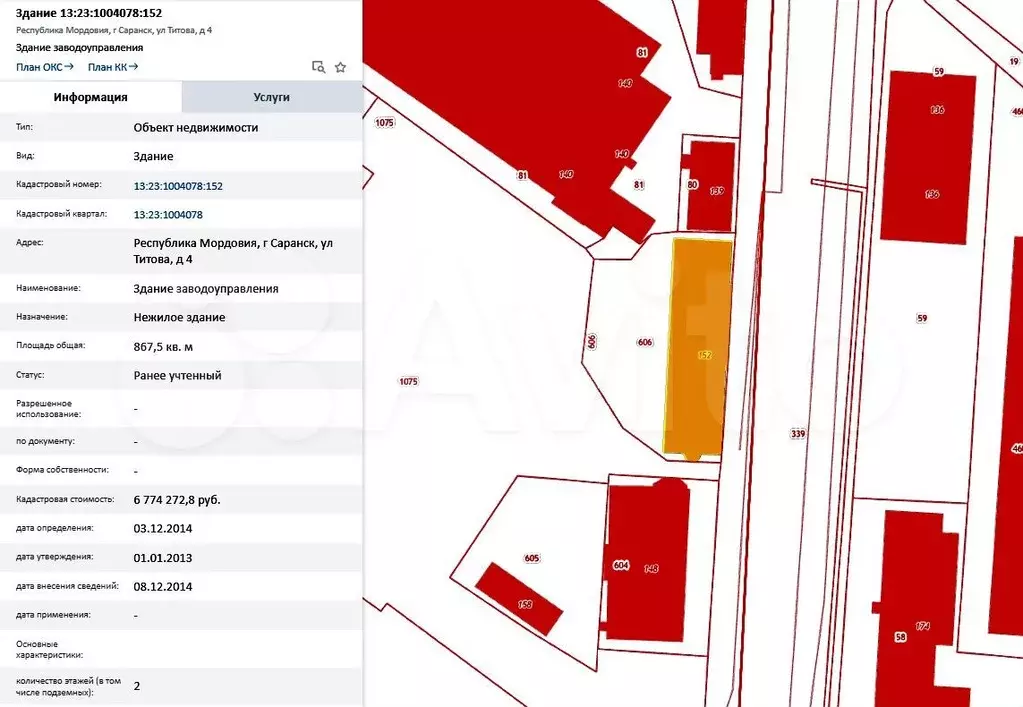Viewport: 1023px width, 707px height.
Task: Click the date 01.01.2013
Action: pos(163,558)
